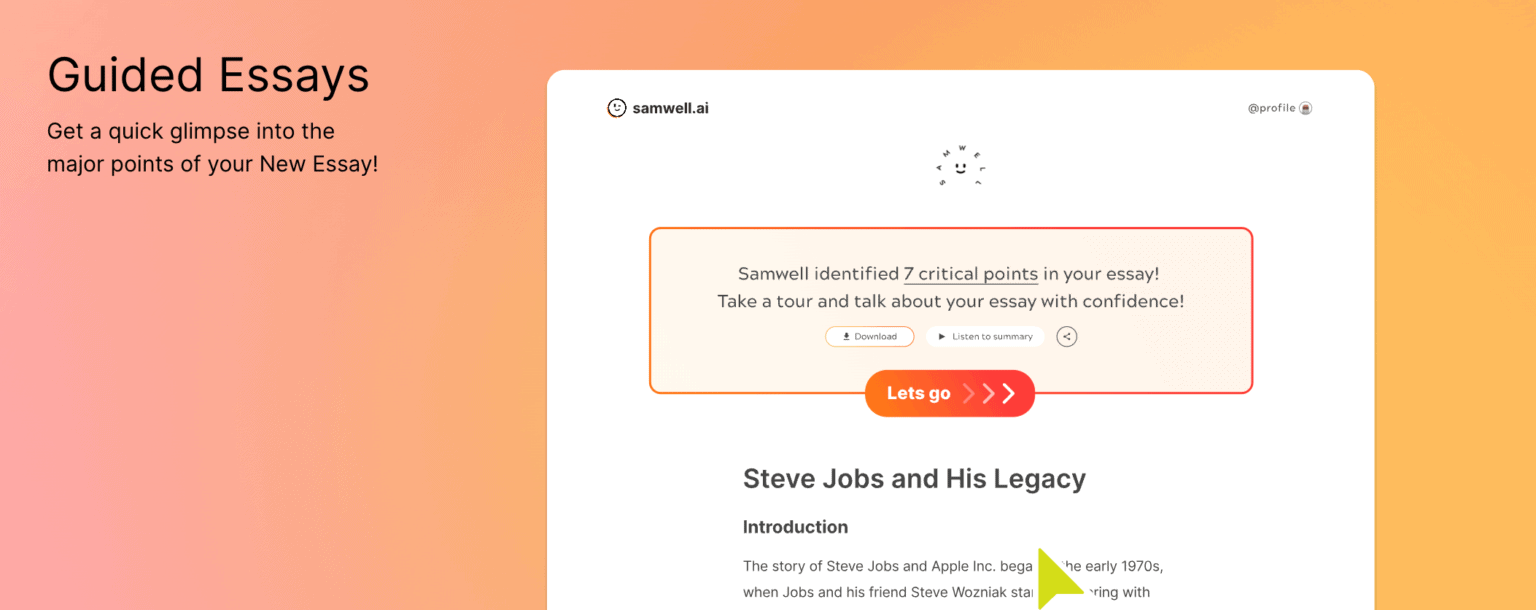Open the share options via circular share icon

[x=1066, y=336]
